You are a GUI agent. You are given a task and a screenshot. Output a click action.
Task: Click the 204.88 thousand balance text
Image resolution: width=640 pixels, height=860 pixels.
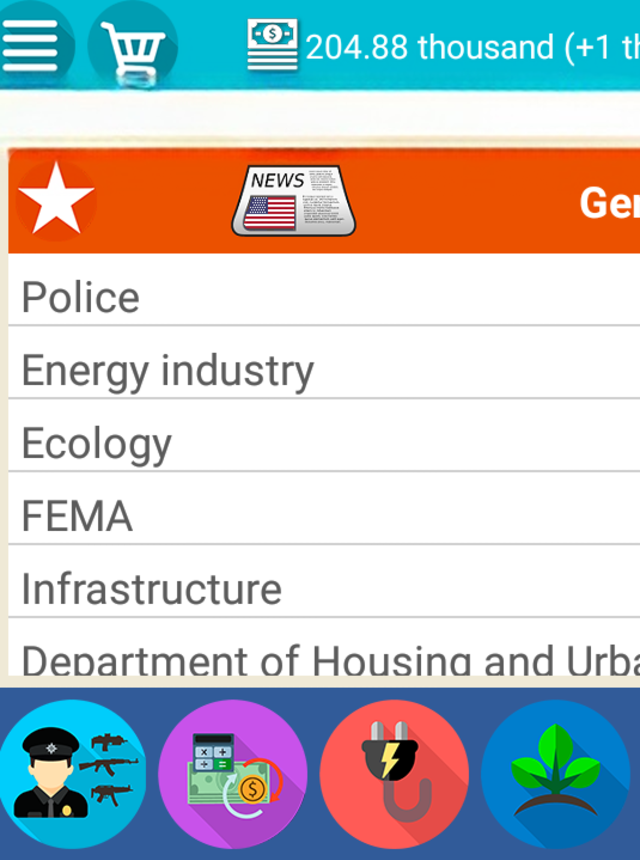click(430, 47)
